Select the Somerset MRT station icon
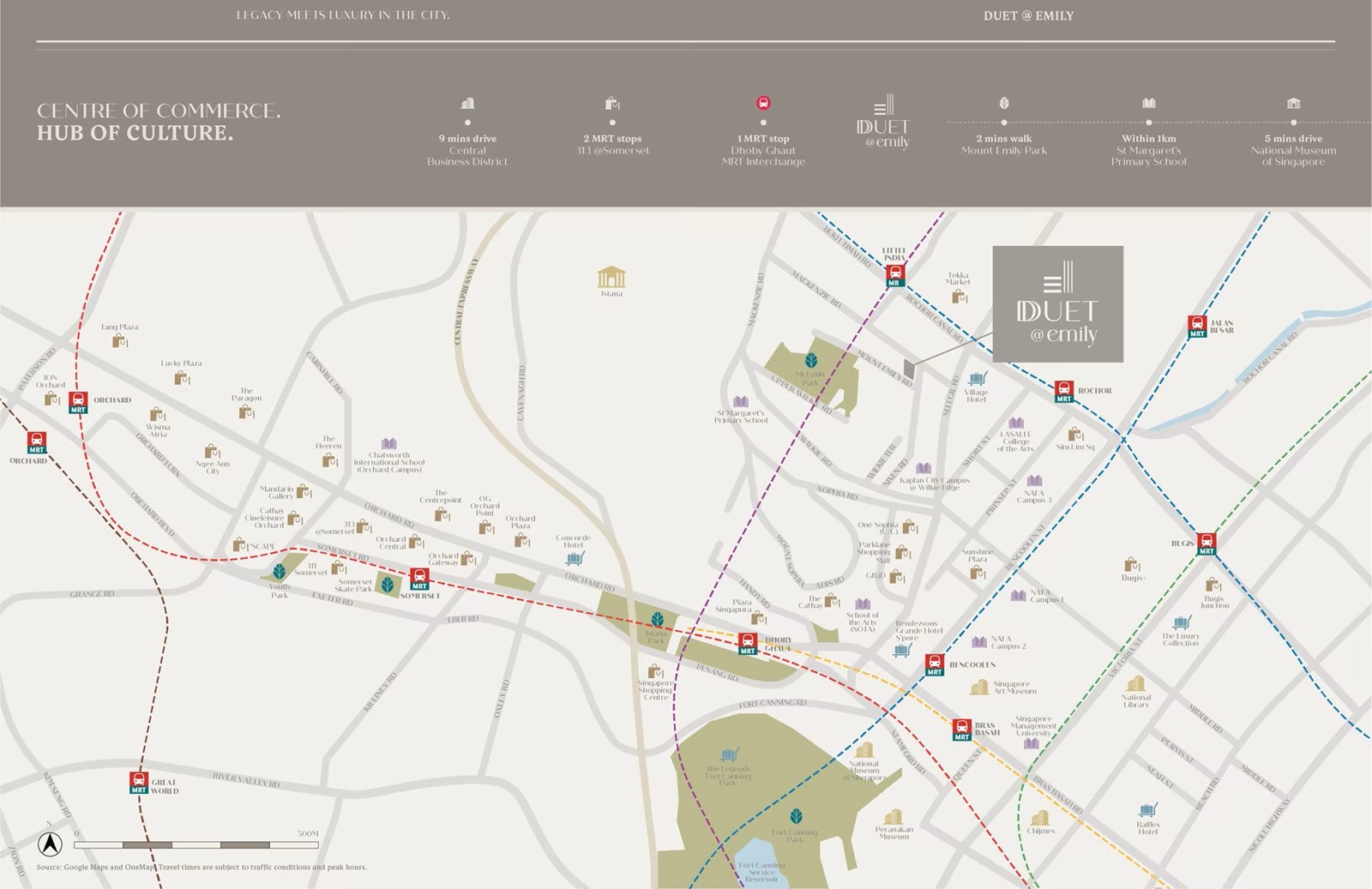This screenshot has width=1372, height=889. (x=419, y=580)
